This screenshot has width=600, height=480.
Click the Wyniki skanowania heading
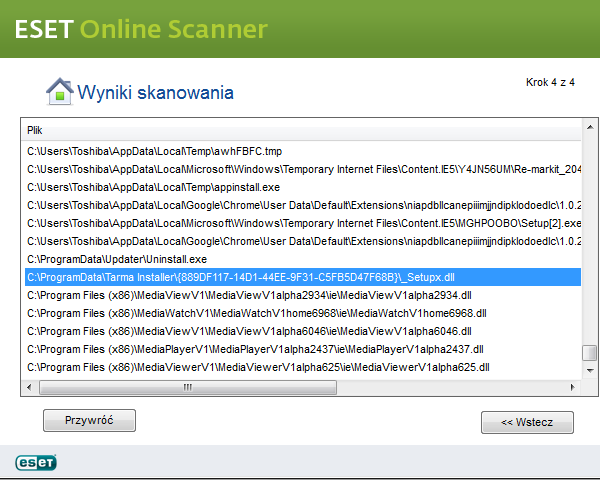pyautogui.click(x=155, y=93)
